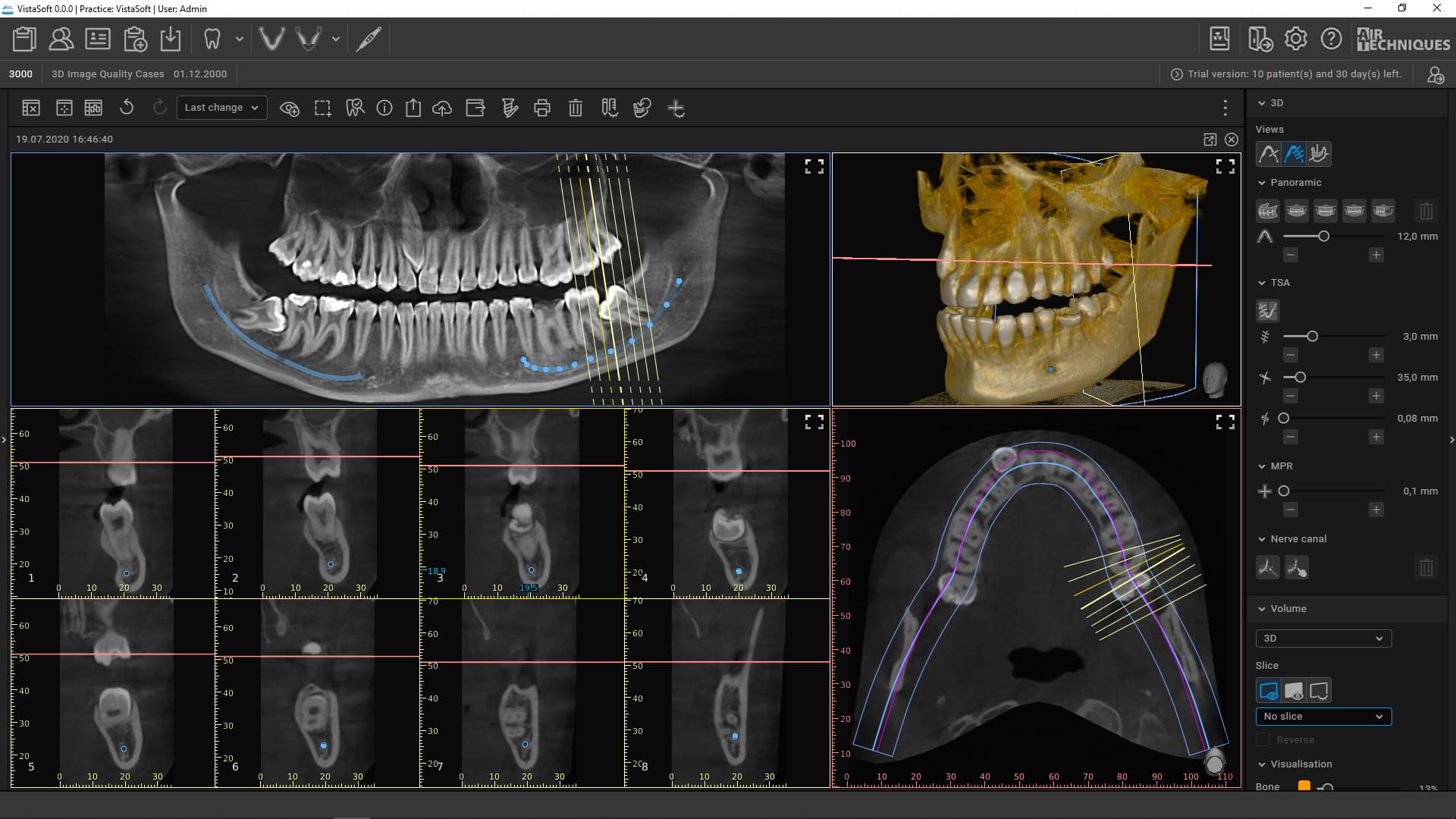Open the dental arch dropdown arrow
Image resolution: width=1456 pixels, height=819 pixels.
pyautogui.click(x=336, y=39)
